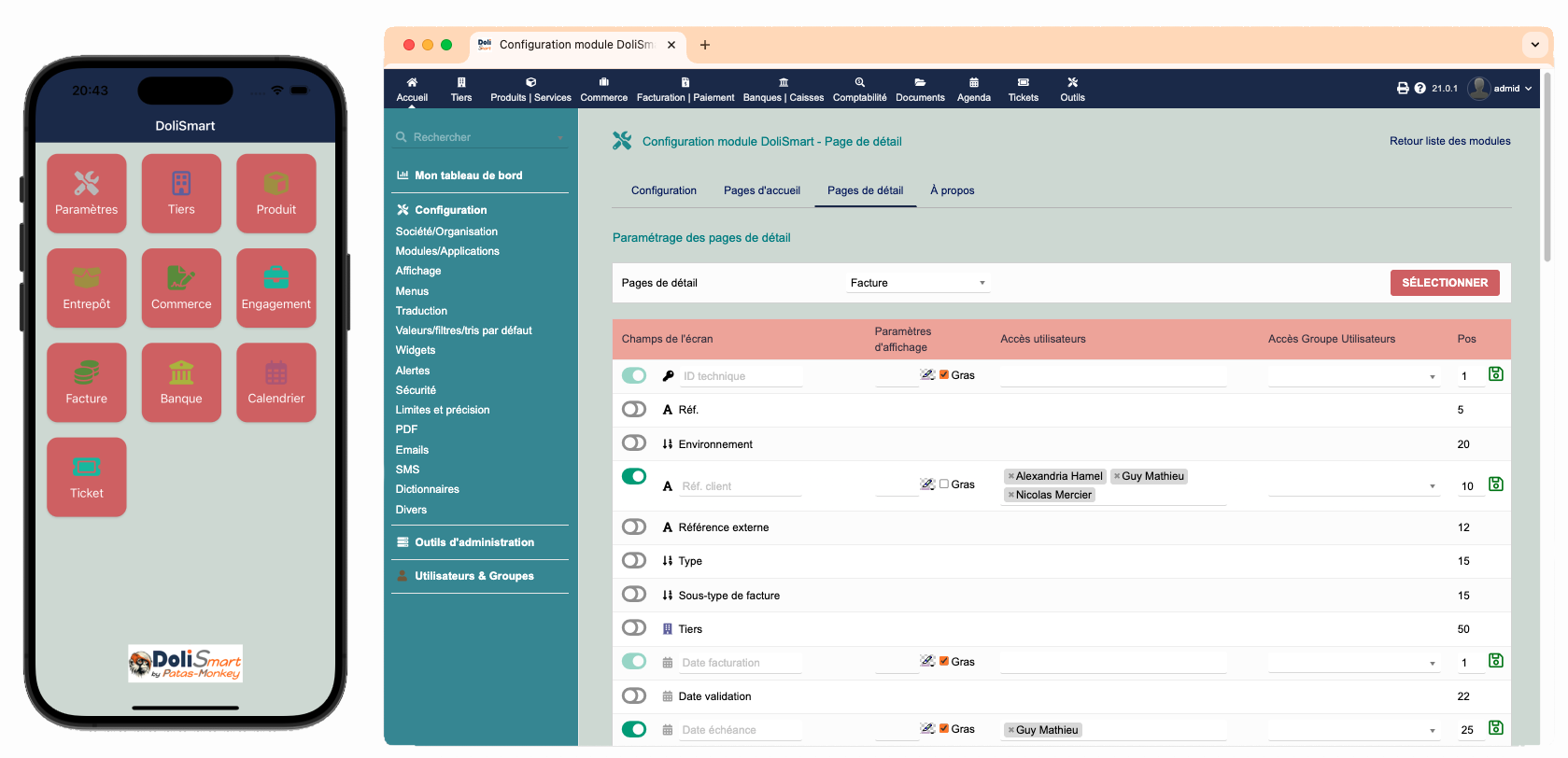Open Comptabilité top menu
The width and height of the screenshot is (1568, 758).
point(860,89)
